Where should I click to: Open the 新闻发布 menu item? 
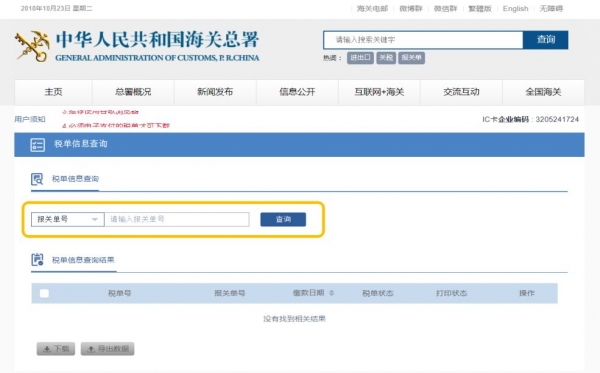215,92
